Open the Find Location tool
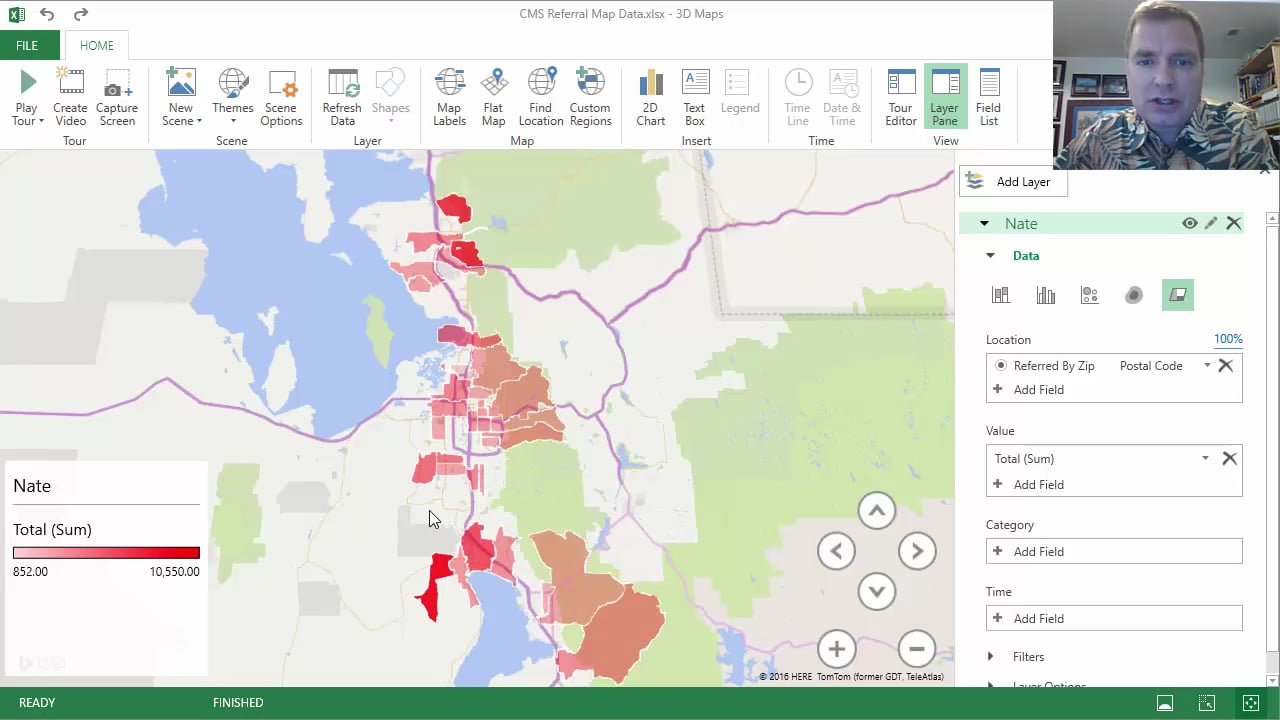The height and width of the screenshot is (720, 1280). (x=541, y=98)
